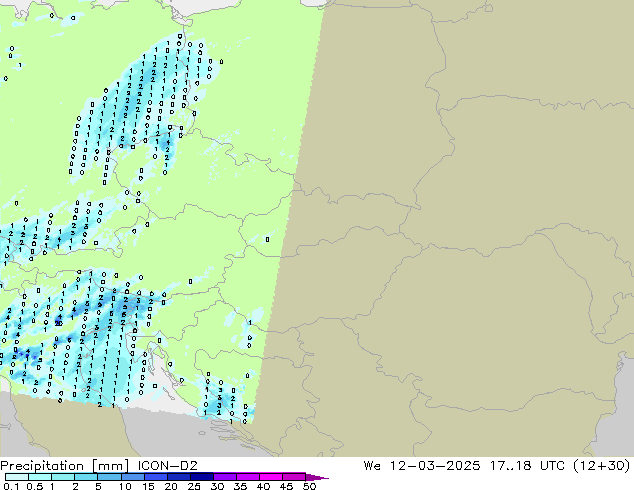This screenshot has width=634, height=490.
Task: Pick the 10–15 mm blue legend swatch
Action: pyautogui.click(x=132, y=477)
